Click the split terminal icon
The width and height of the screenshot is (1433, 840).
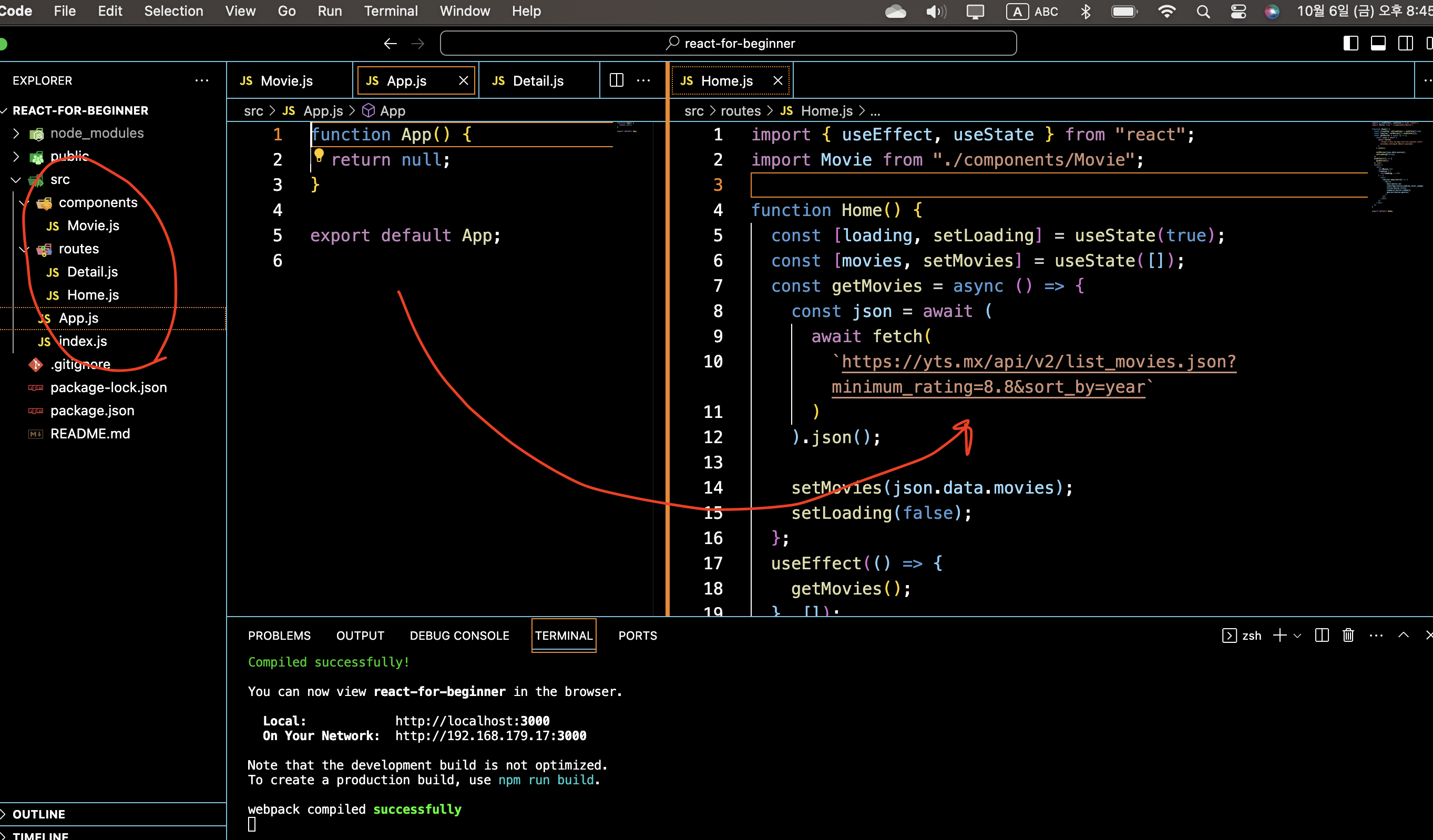click(x=1322, y=636)
